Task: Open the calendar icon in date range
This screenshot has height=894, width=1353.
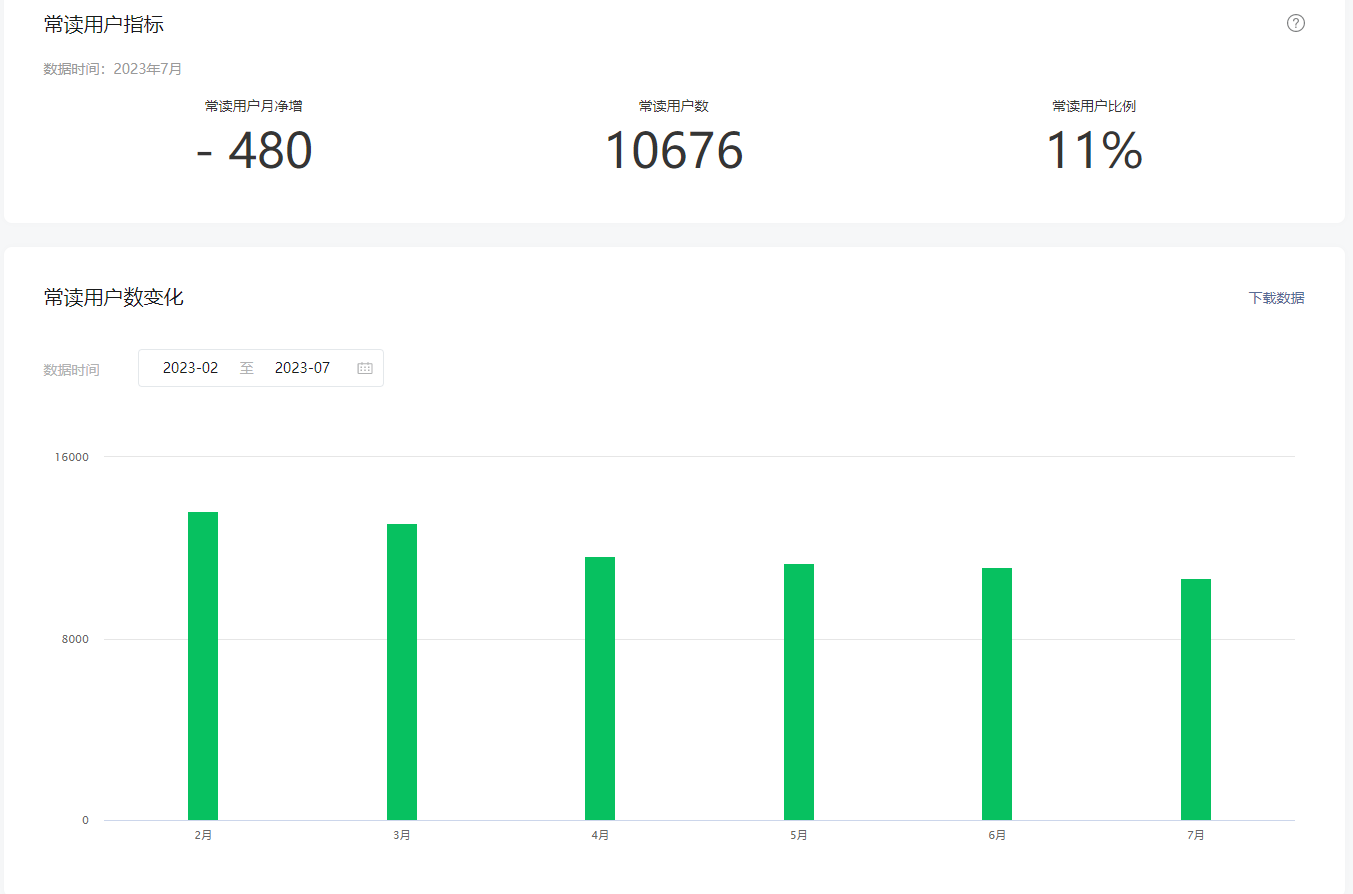Action: (x=365, y=368)
